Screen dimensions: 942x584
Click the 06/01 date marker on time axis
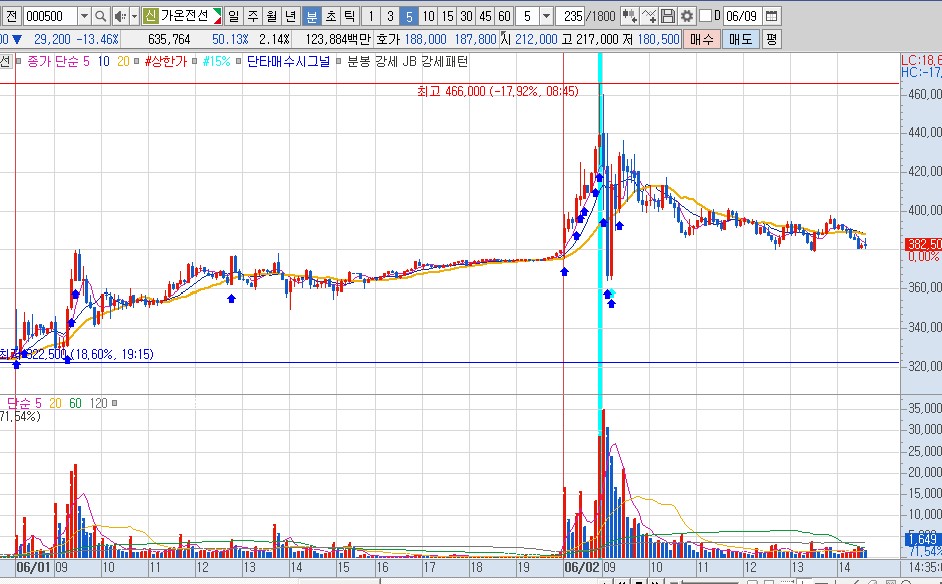(x=33, y=567)
